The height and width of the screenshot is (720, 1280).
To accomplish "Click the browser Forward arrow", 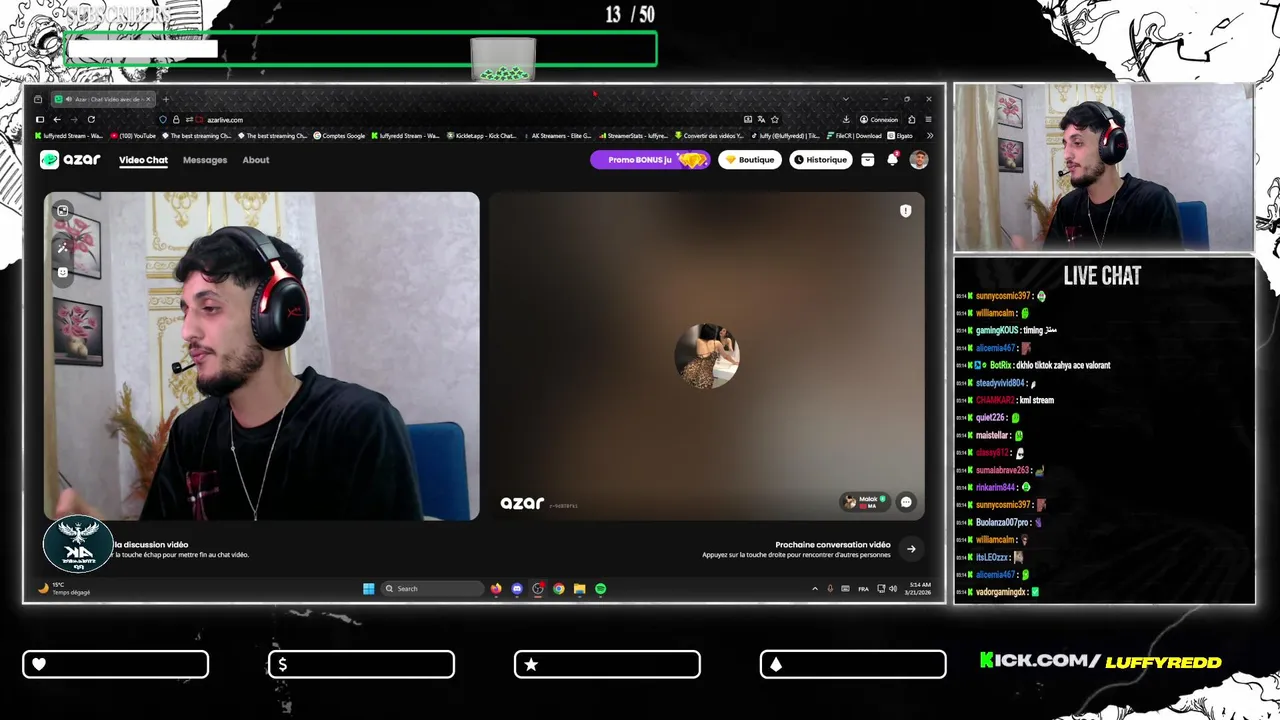I will [74, 119].
